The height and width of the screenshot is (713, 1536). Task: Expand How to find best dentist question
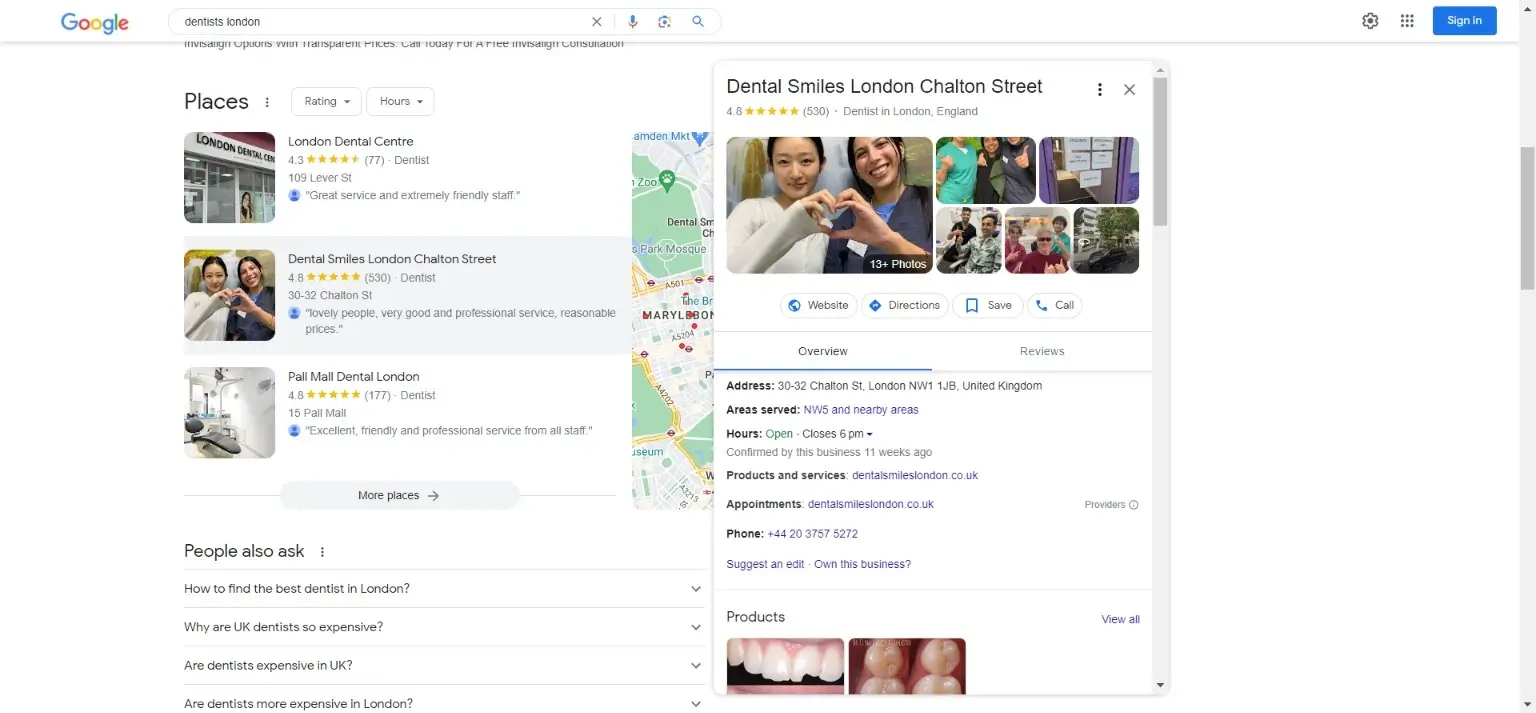443,589
